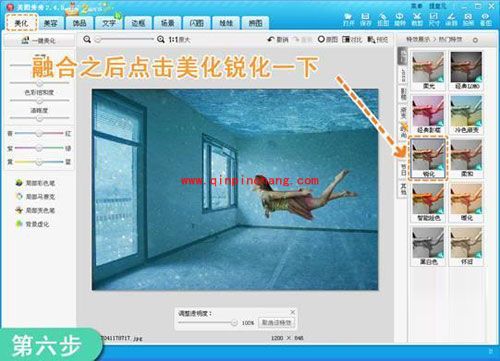Close the 调整透明度 transparency popup
The height and width of the screenshot is (361, 500).
point(292,312)
